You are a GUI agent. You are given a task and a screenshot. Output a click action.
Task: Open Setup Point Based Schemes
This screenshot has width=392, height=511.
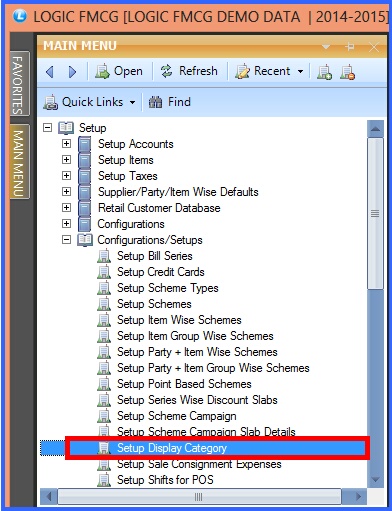tap(184, 384)
